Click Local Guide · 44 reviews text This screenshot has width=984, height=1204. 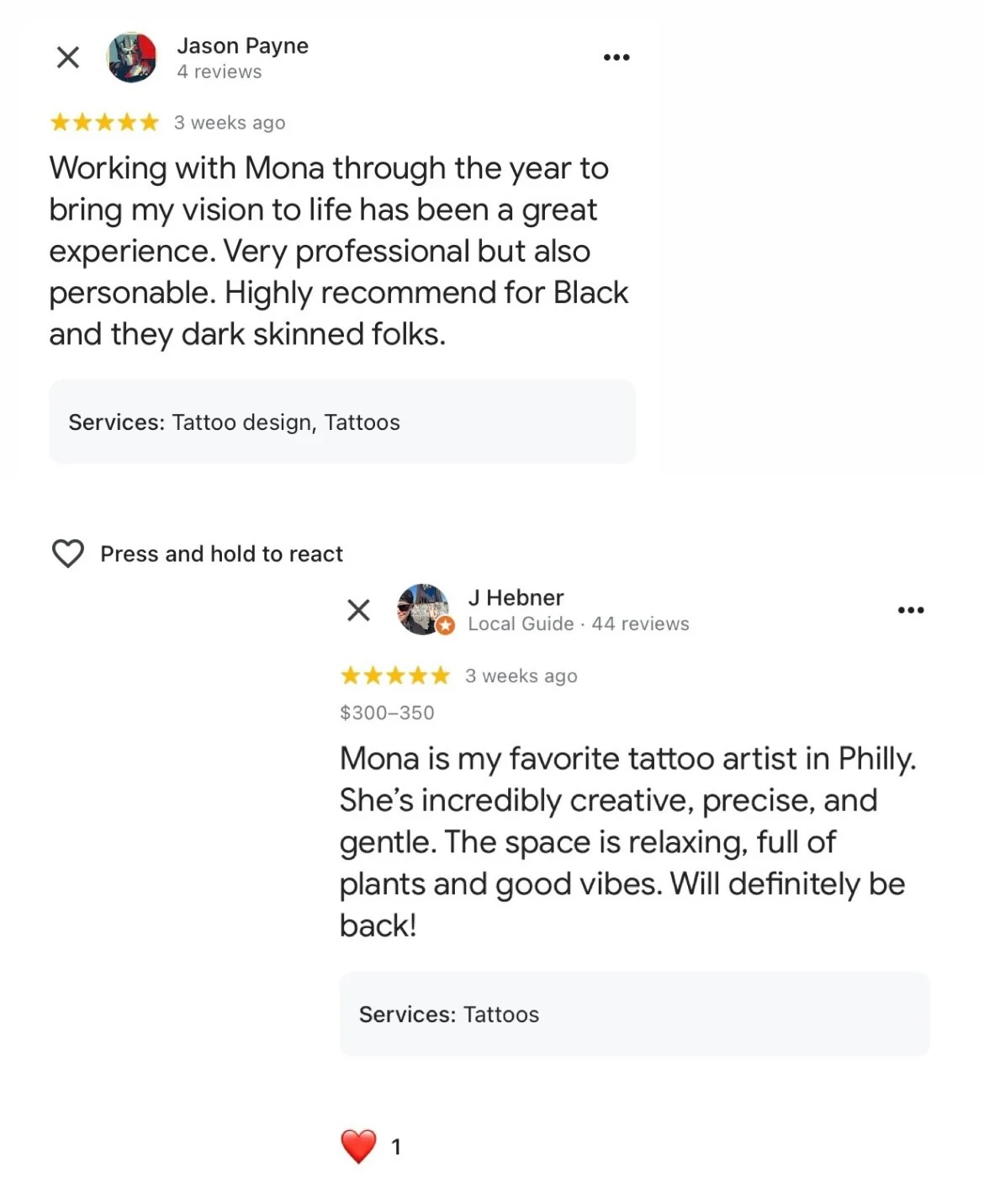pos(579,623)
